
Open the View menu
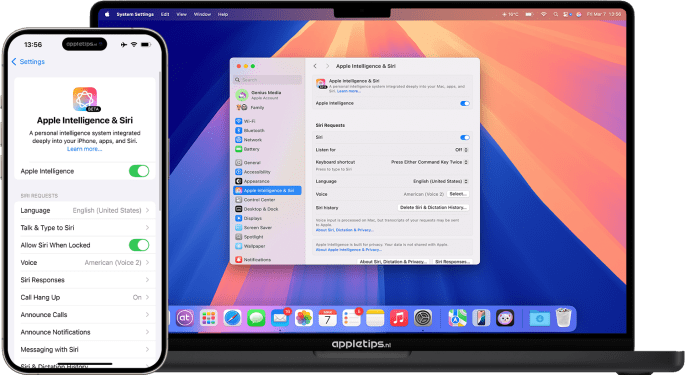(x=181, y=14)
